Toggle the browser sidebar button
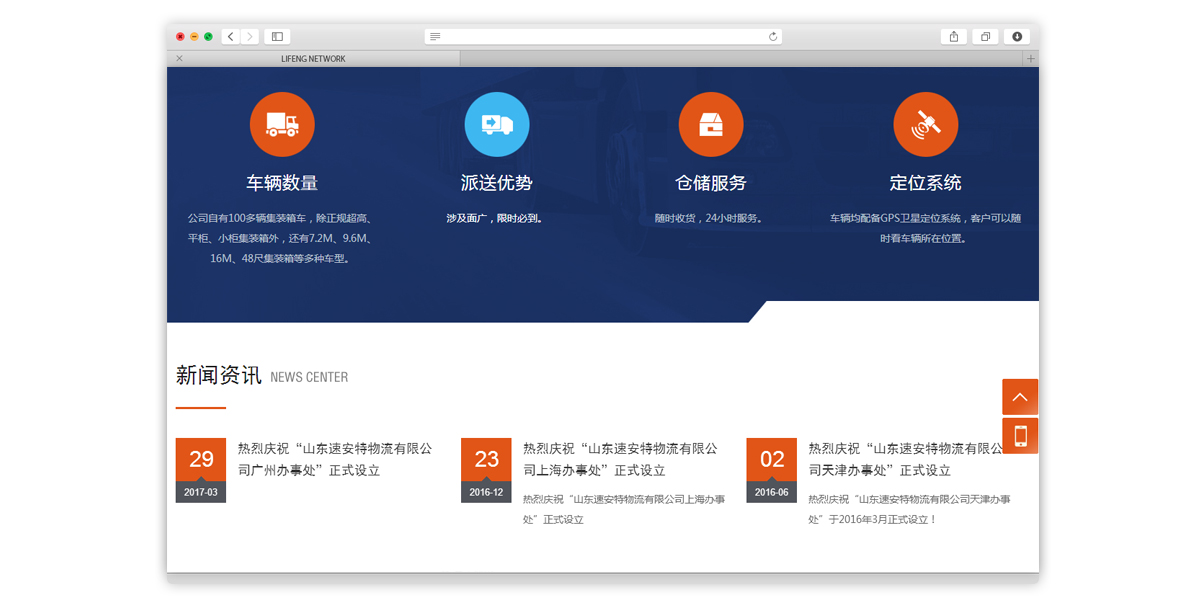Screen dimensions: 1190x613 [278, 36]
